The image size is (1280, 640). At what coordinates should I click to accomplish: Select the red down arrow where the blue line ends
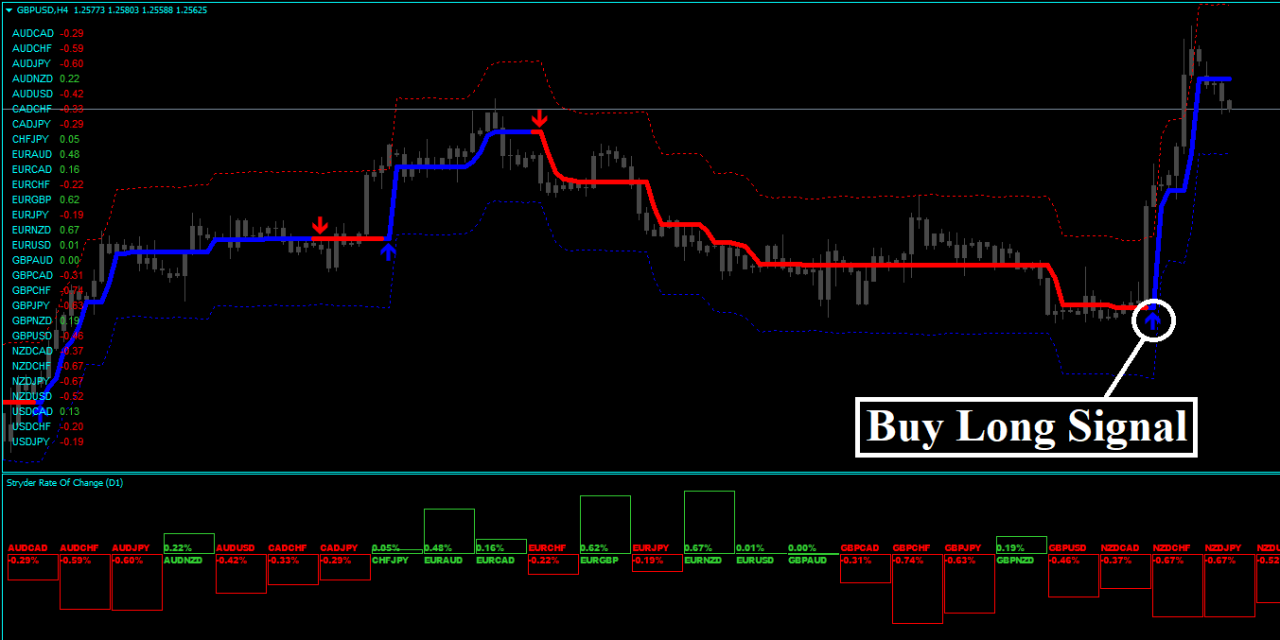point(319,225)
